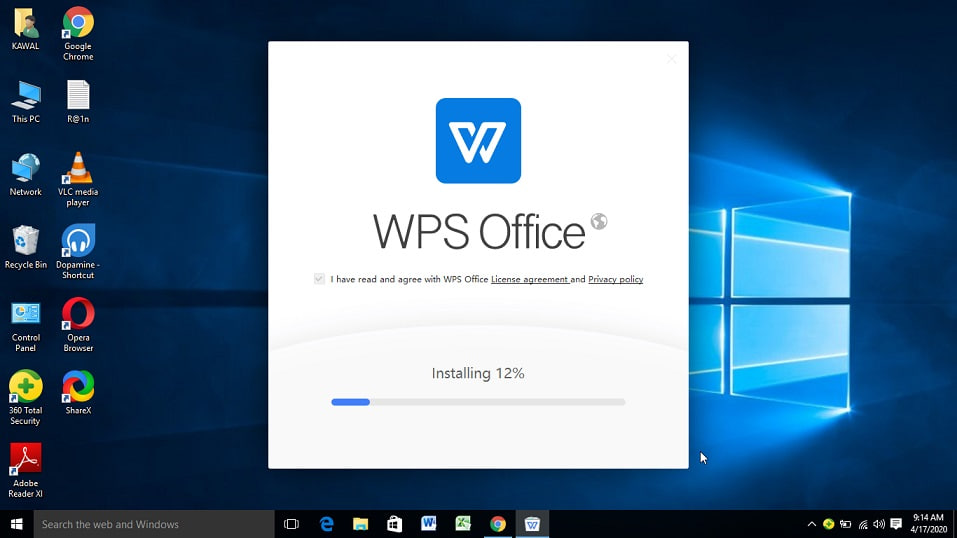Open 360 Total Security desktop icon
Viewport: 957px width, 538px height.
25,387
